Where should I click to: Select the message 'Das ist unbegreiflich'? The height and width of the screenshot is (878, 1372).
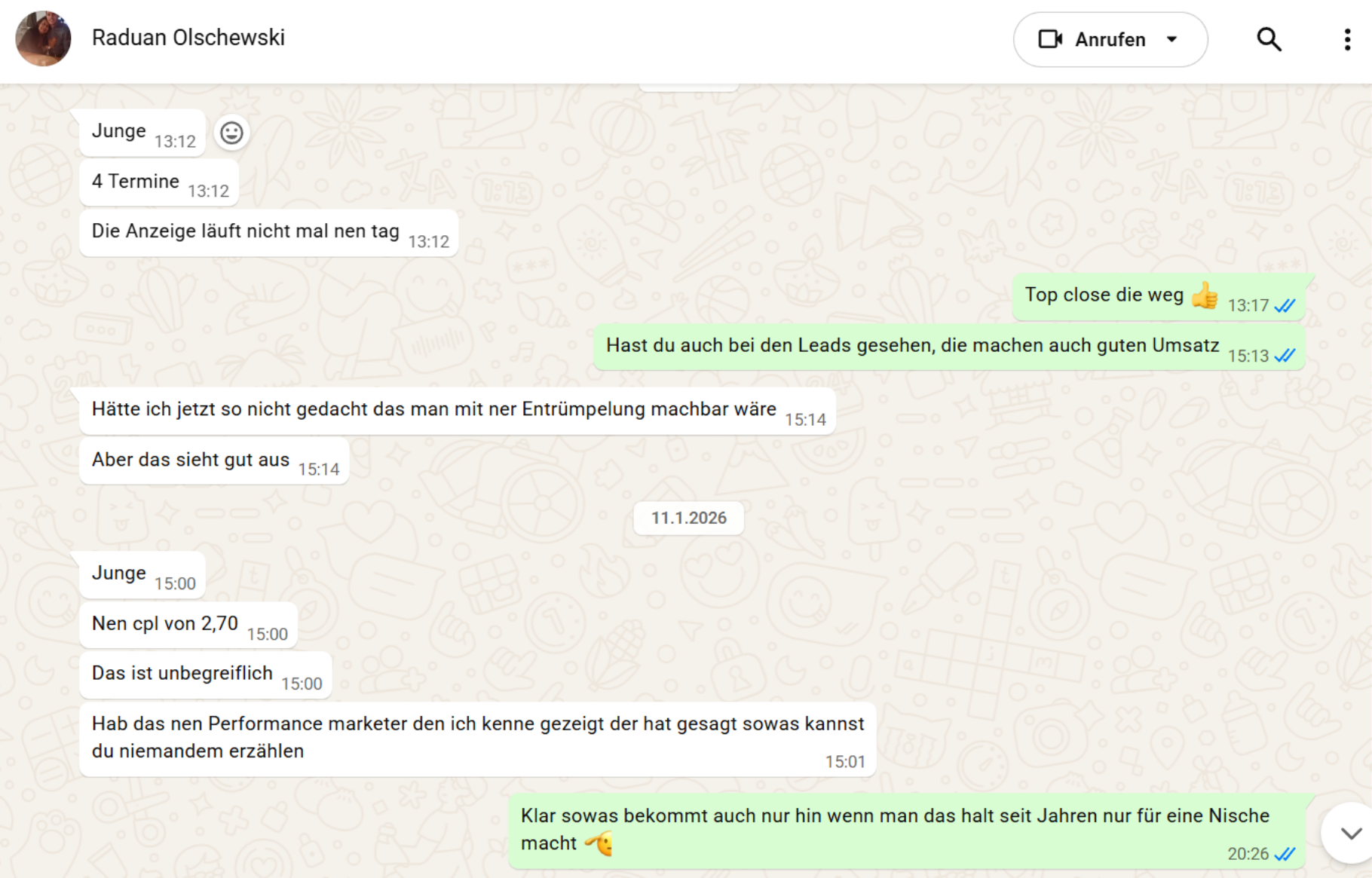(x=206, y=675)
